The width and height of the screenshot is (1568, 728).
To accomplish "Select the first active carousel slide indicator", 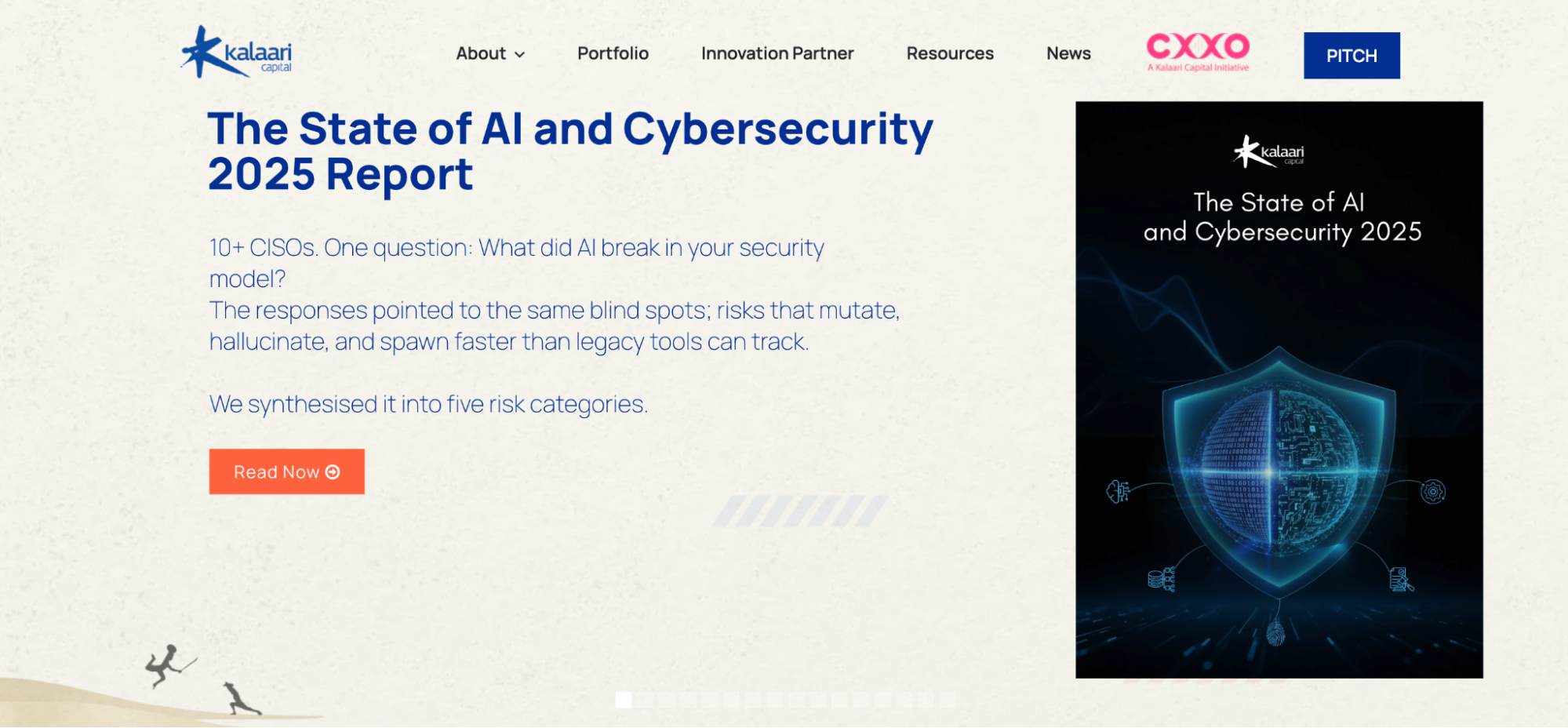I will click(624, 700).
